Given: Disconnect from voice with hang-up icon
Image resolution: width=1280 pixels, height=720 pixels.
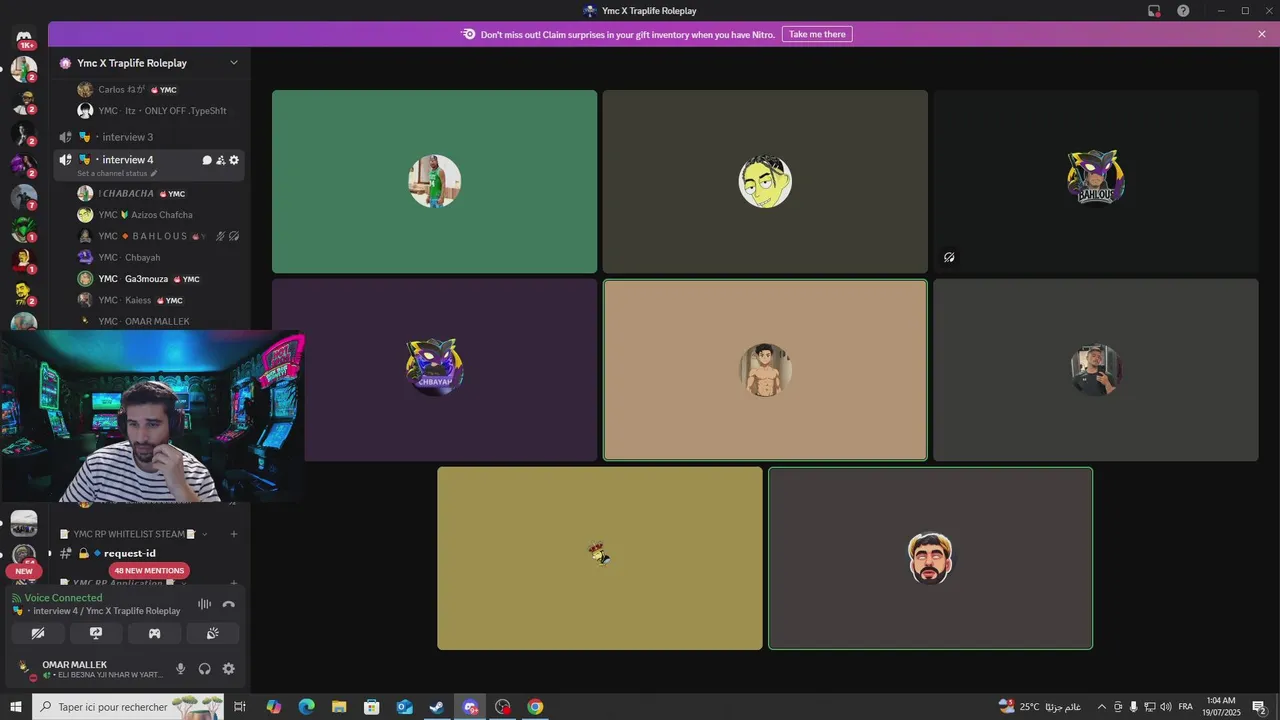Looking at the screenshot, I should [x=229, y=604].
